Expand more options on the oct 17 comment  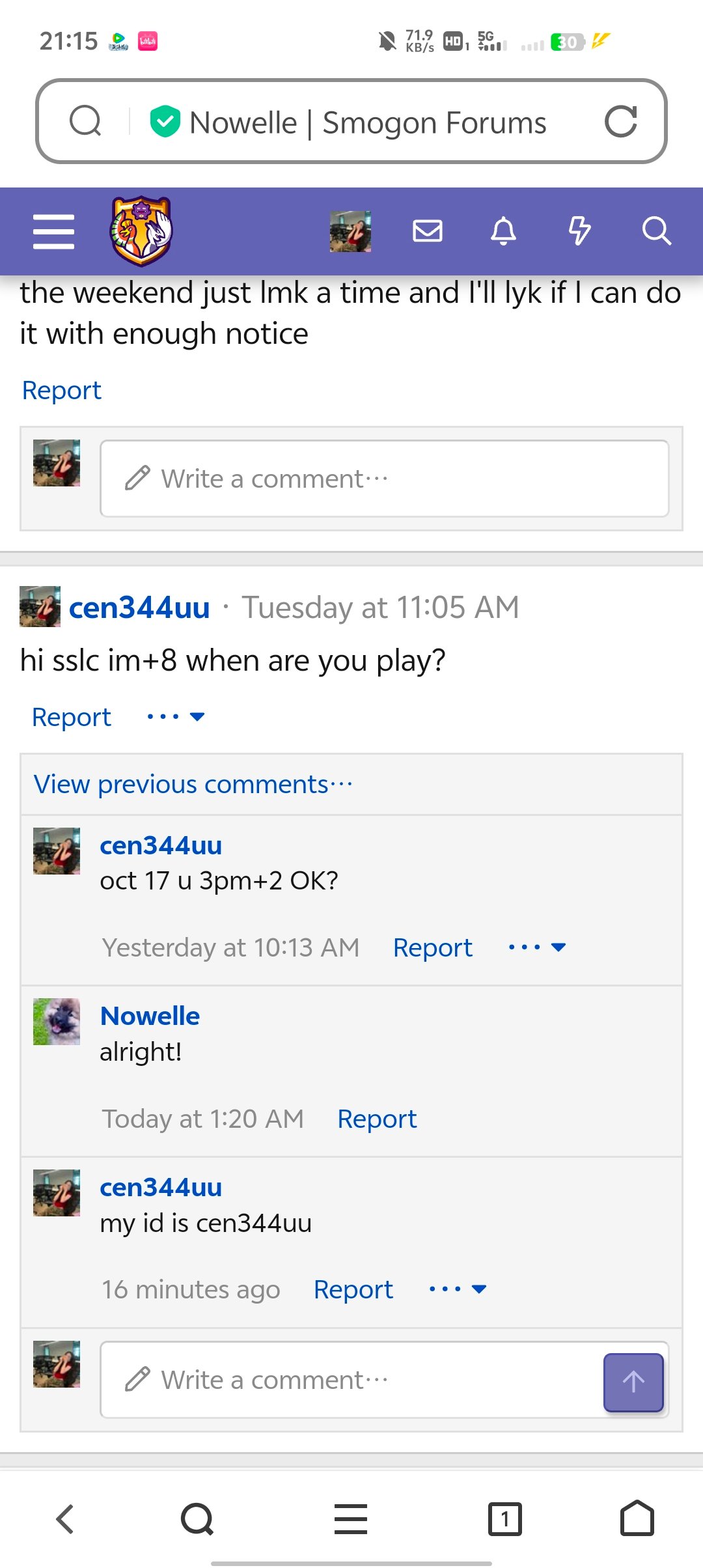[537, 947]
